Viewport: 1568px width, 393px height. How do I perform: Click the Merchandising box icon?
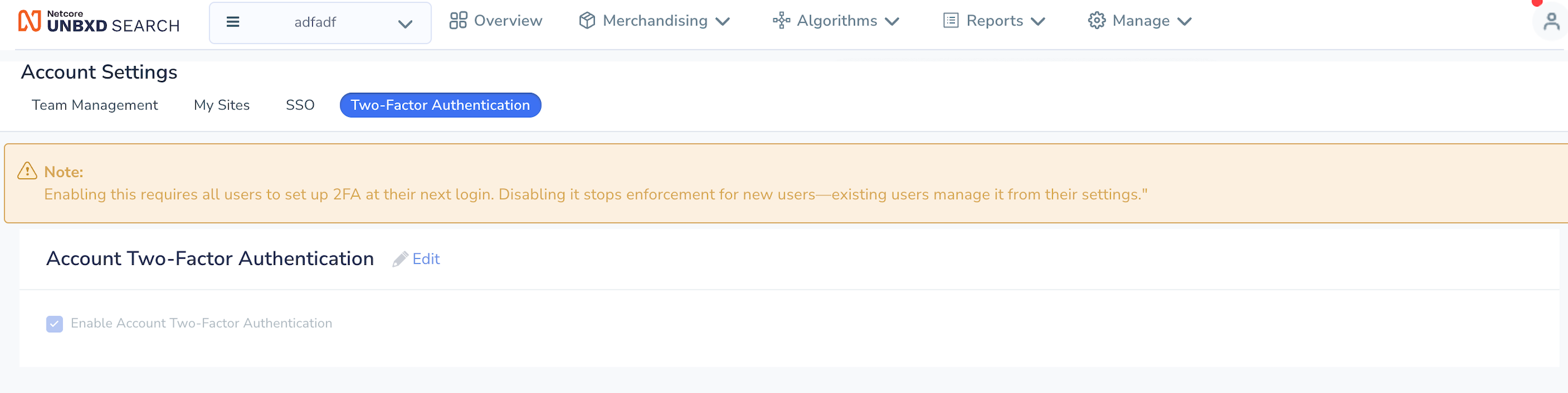[x=587, y=21]
